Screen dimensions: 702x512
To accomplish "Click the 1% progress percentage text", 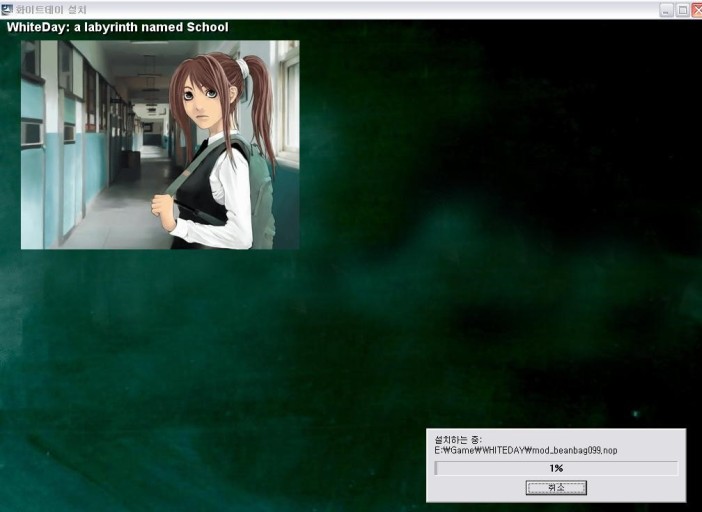I will coord(556,468).
